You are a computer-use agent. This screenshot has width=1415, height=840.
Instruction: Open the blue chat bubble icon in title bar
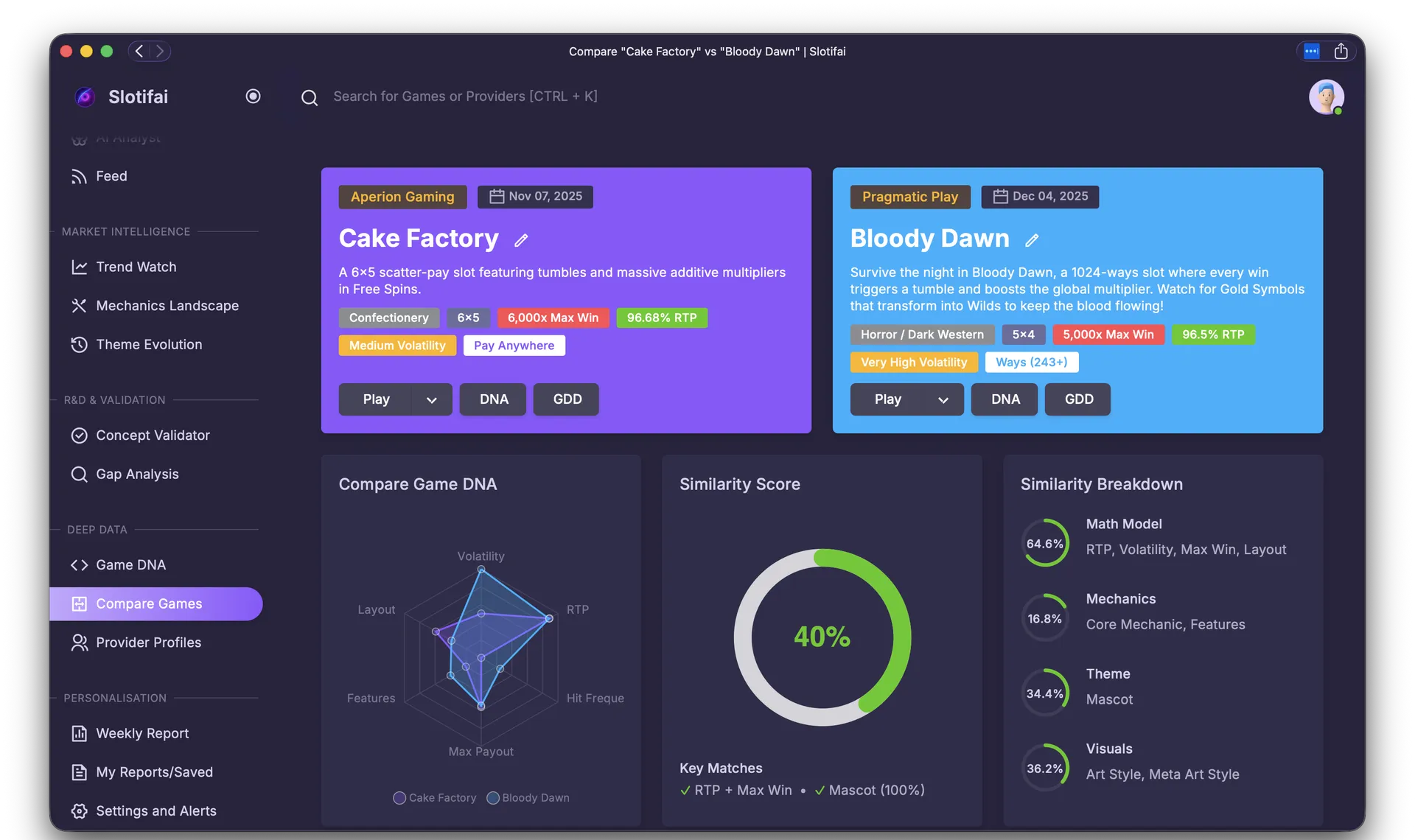click(1312, 52)
